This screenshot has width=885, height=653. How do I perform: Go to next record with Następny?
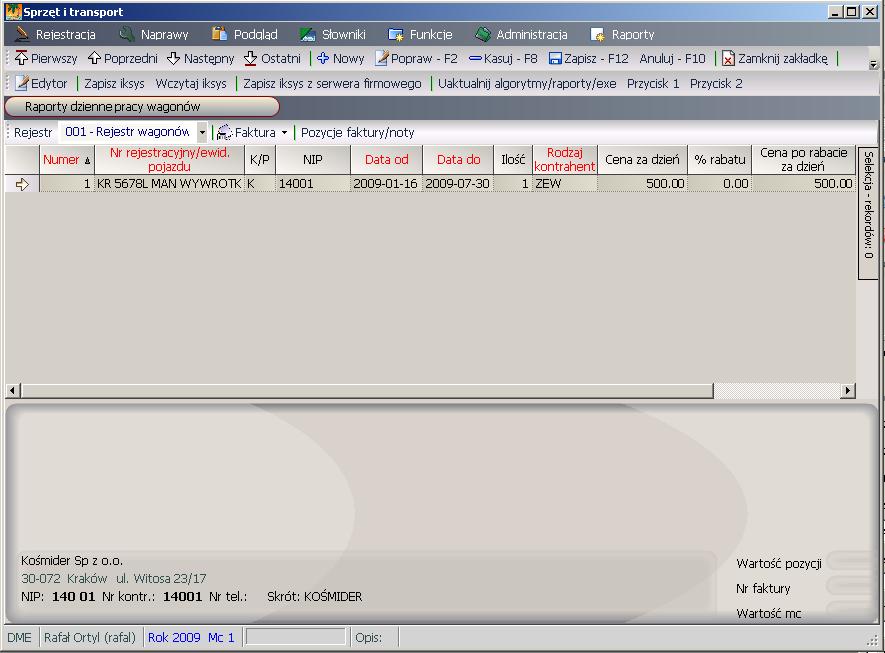(200, 58)
